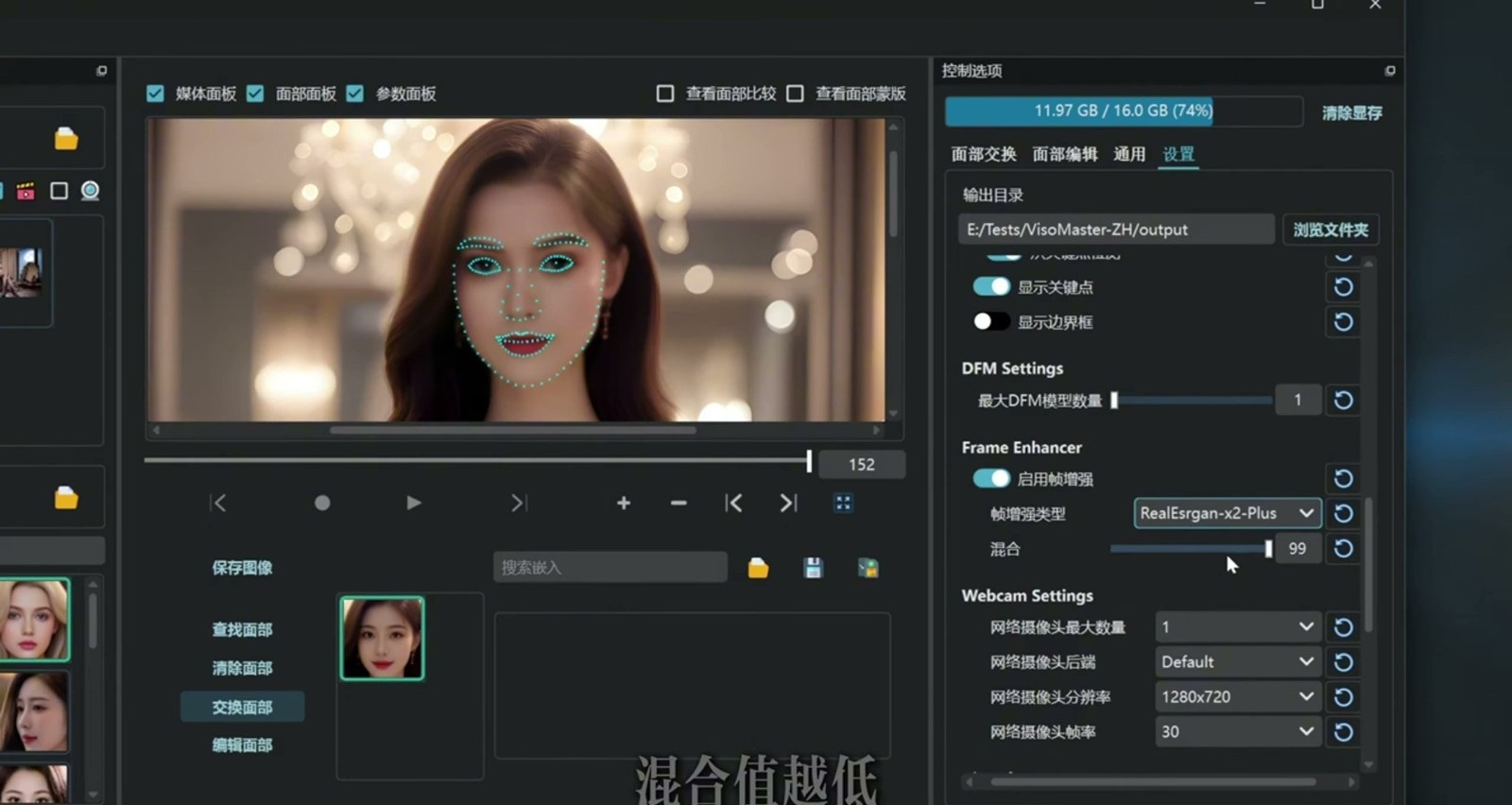Turn off 显示关键点 toggle
The width and height of the screenshot is (1512, 805).
991,286
